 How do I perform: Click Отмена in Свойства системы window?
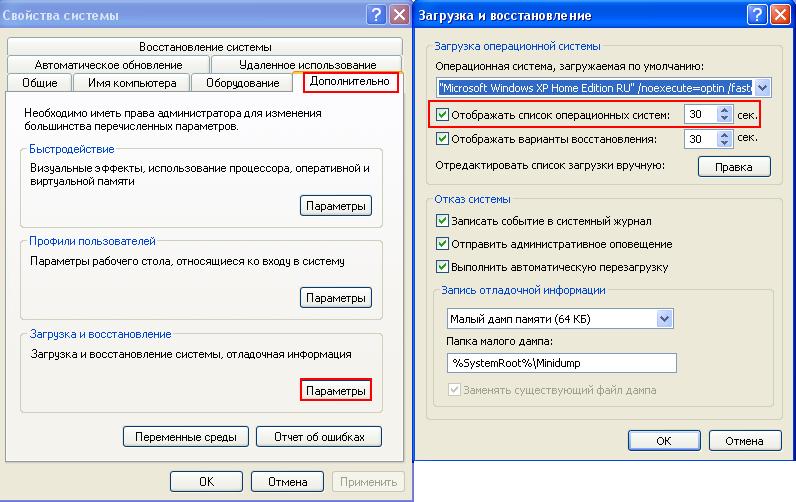pyautogui.click(x=287, y=481)
